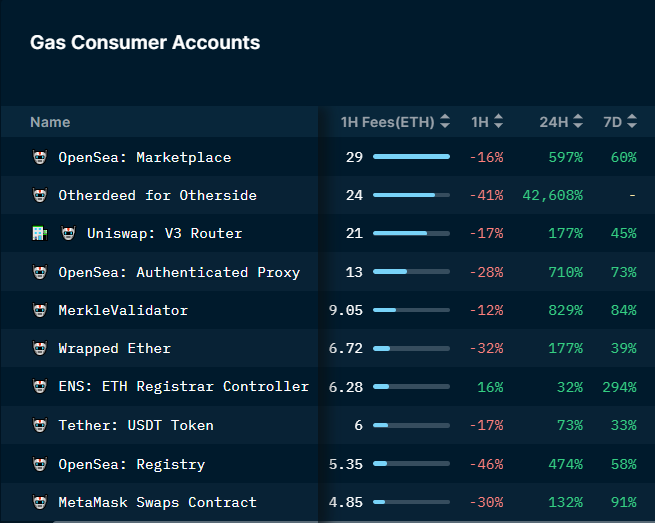
Task: Open the OpenSea: Marketplace account link
Action: pyautogui.click(x=144, y=157)
